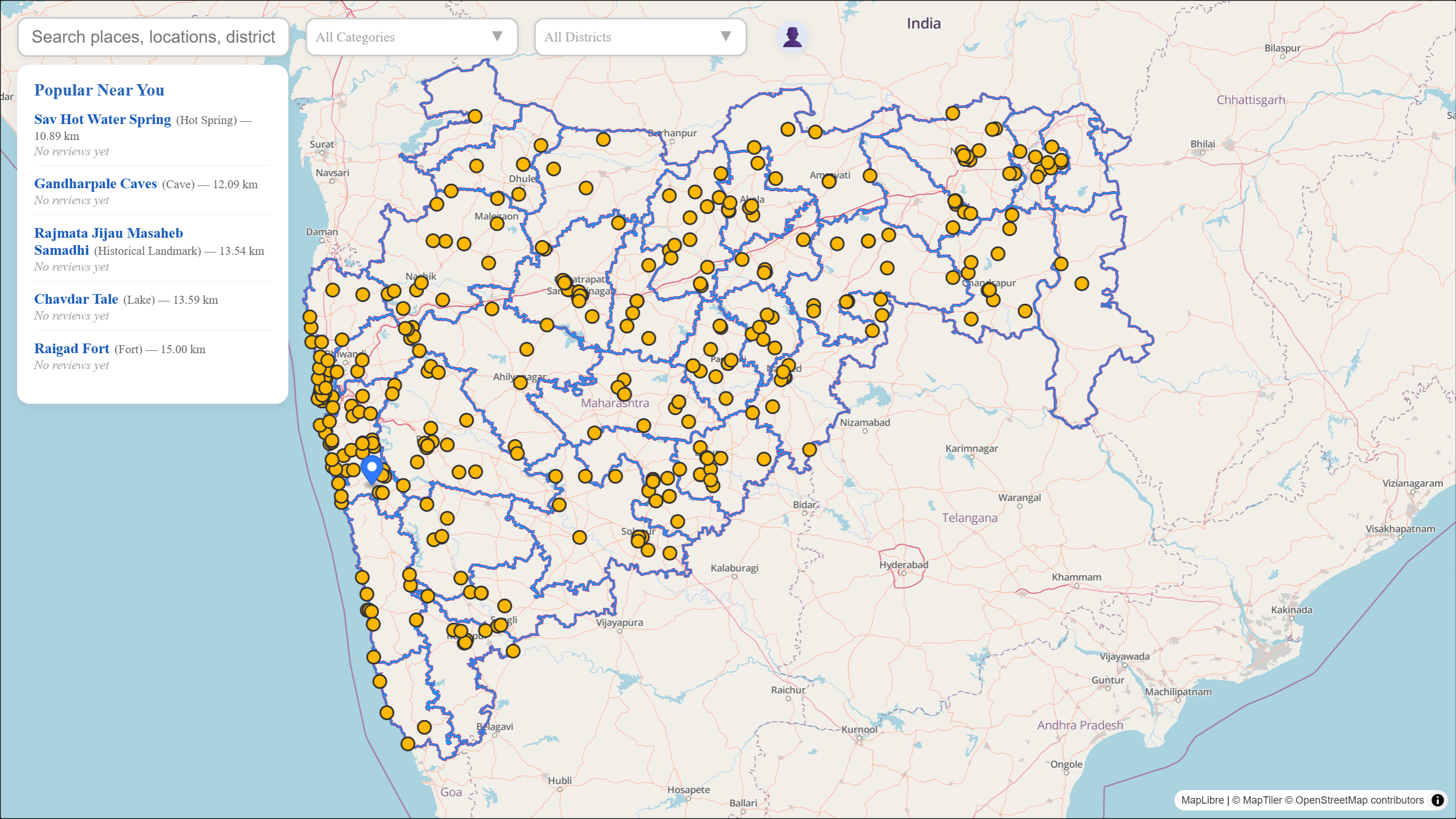The height and width of the screenshot is (819, 1456).
Task: Click the blue current-location pin marker
Action: (372, 469)
